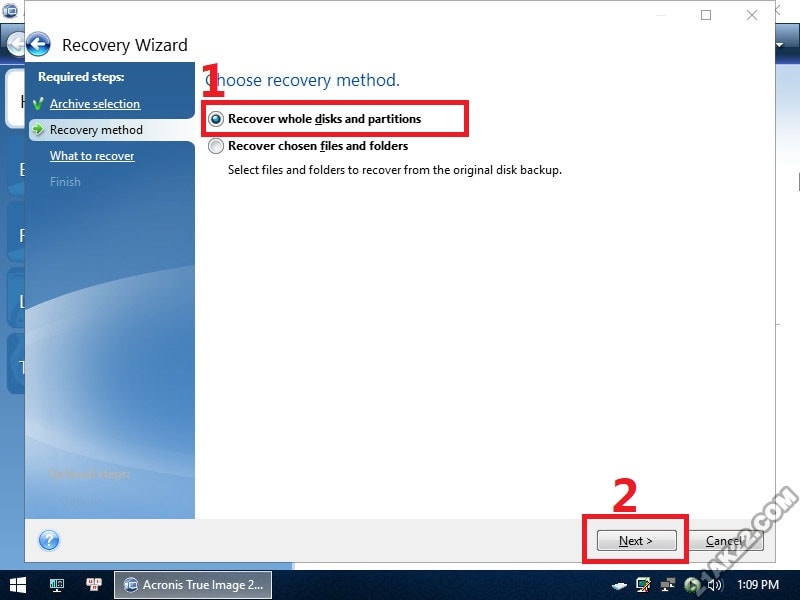Click the taskbar clock showing 1:09 PM

click(758, 585)
